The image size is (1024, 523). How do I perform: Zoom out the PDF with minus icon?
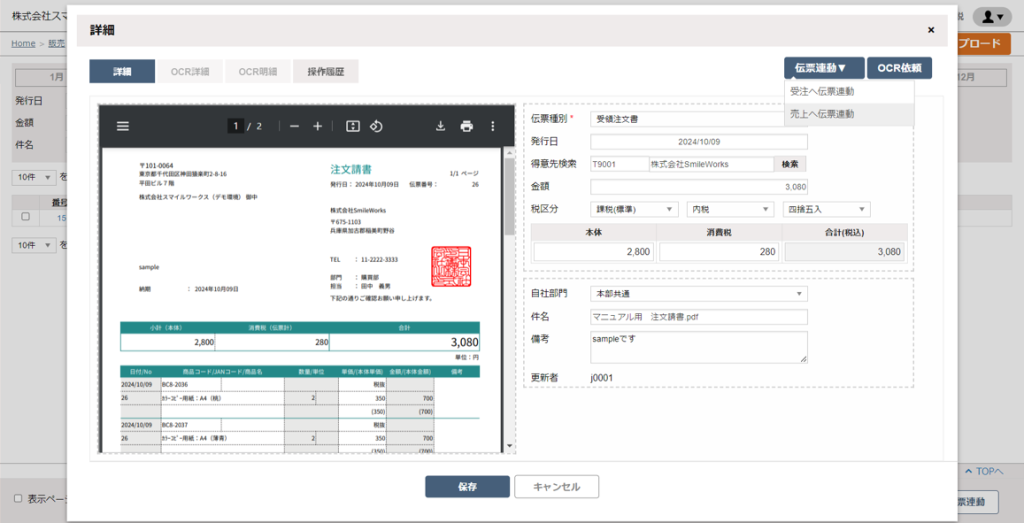pyautogui.click(x=295, y=126)
